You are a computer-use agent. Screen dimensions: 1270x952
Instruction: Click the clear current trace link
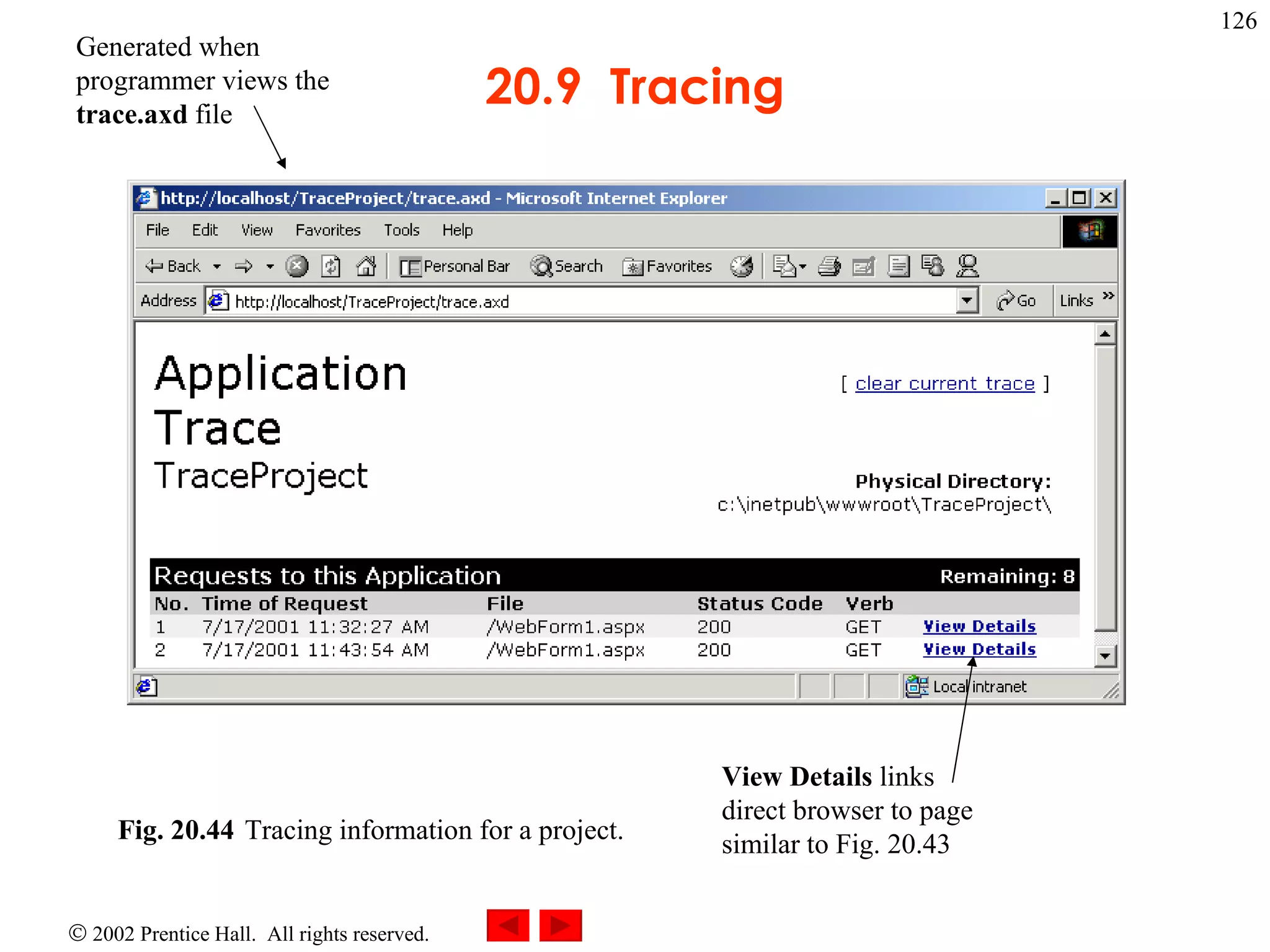[x=945, y=384]
